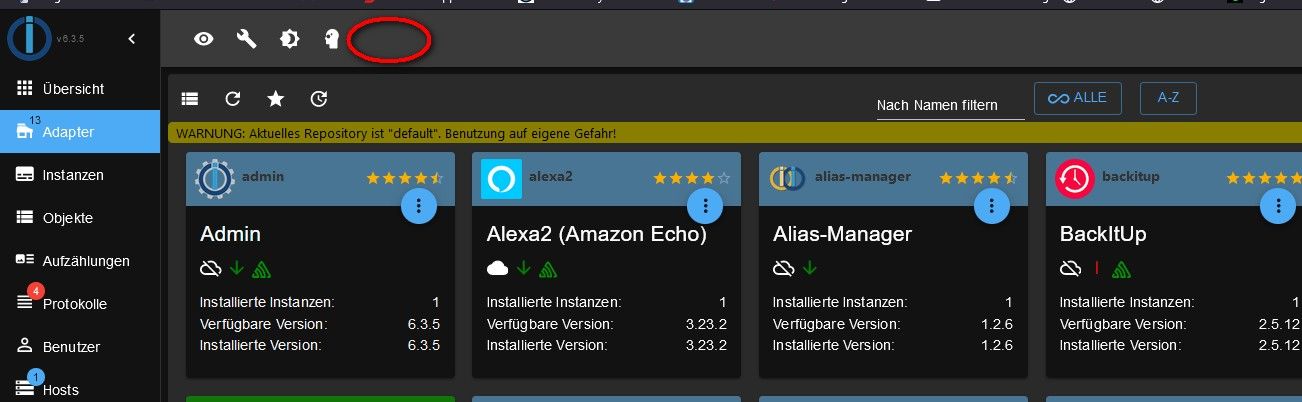Open the Alias-Manager card three-dot menu

click(992, 206)
